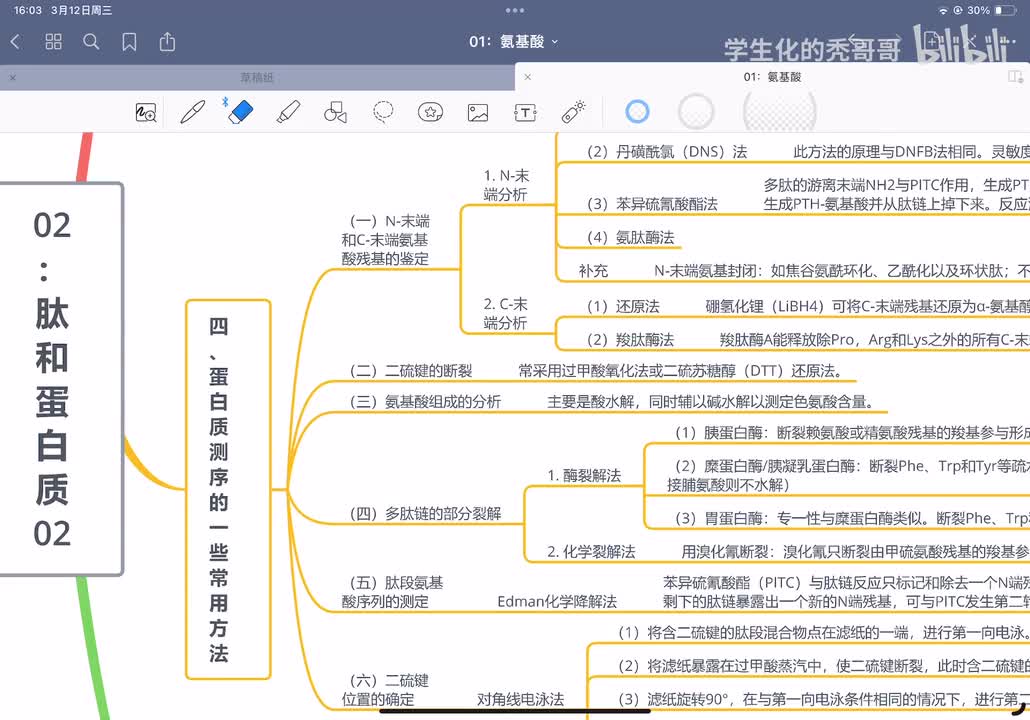Close the 草稿纸 tab
The height and width of the screenshot is (720, 1030).
click(12, 78)
